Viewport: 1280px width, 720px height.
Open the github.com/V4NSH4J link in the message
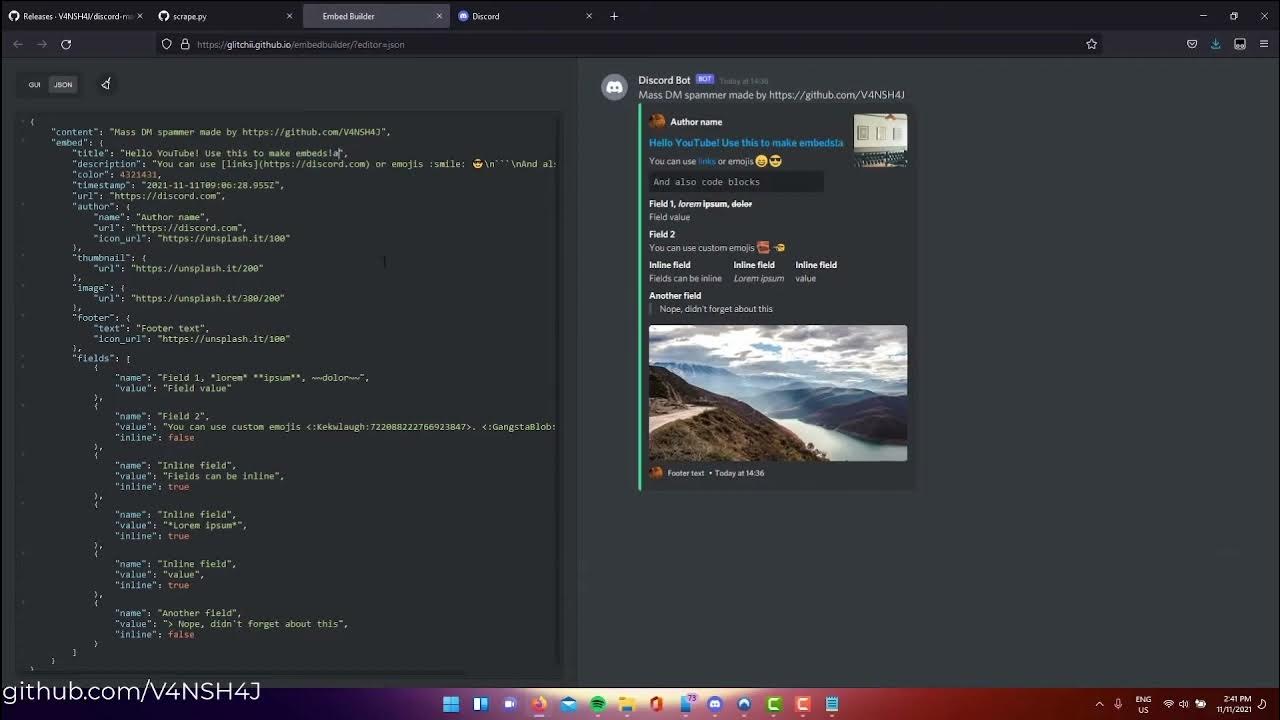click(x=837, y=95)
